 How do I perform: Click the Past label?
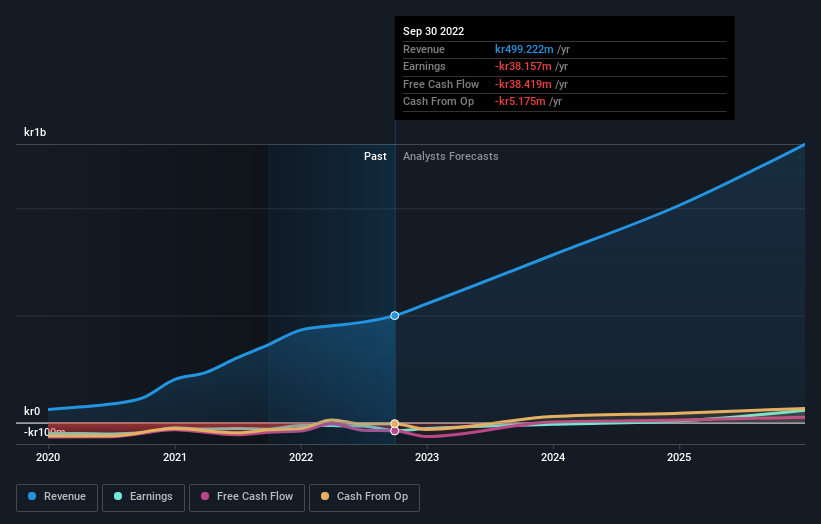tap(375, 157)
